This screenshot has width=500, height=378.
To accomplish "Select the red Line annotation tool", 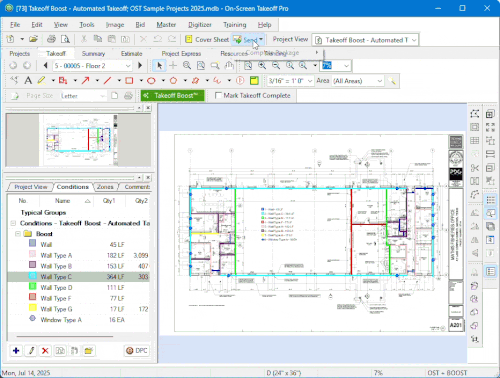I will click(107, 81).
